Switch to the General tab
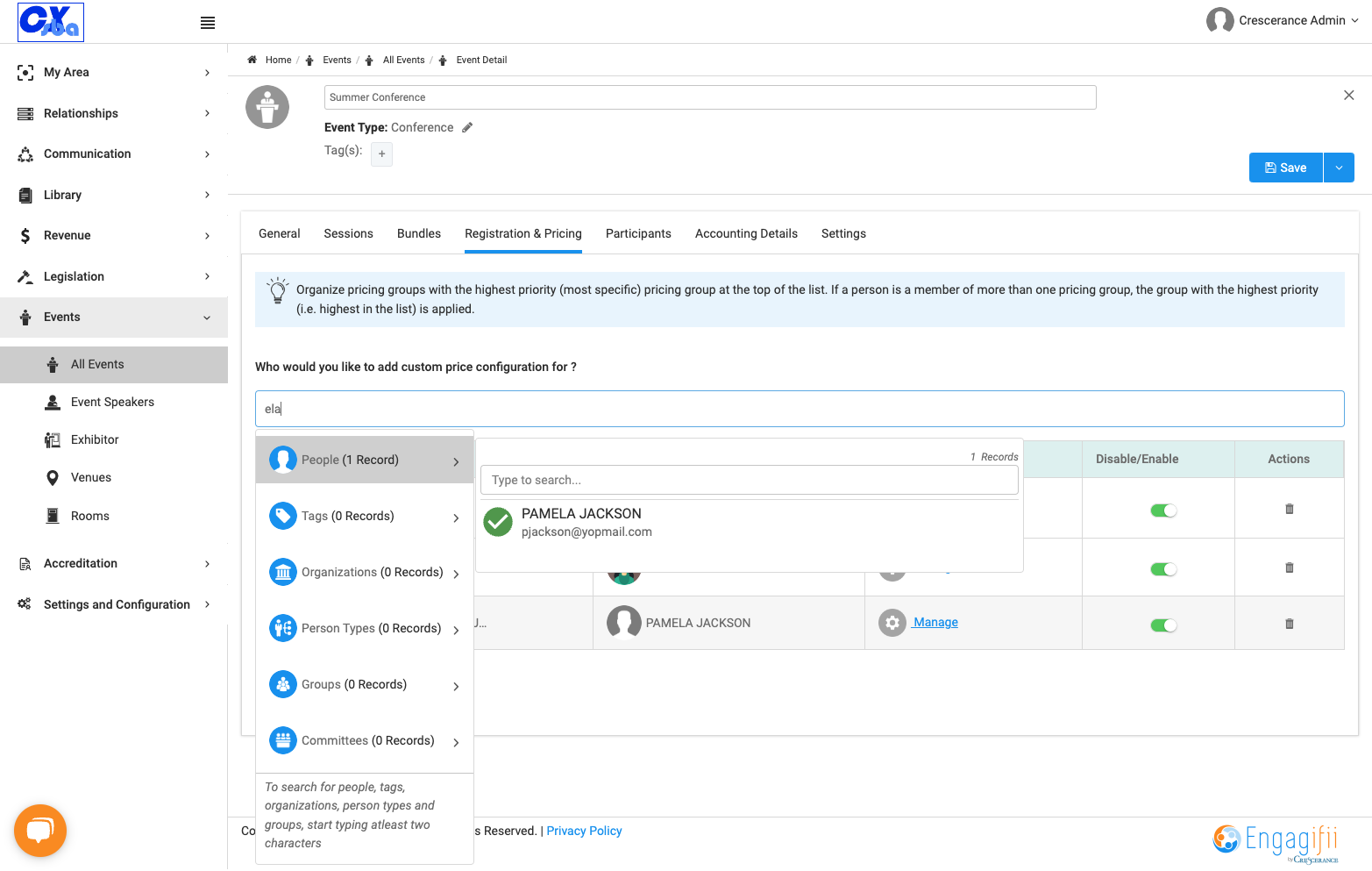The width and height of the screenshot is (1372, 871). coord(280,233)
